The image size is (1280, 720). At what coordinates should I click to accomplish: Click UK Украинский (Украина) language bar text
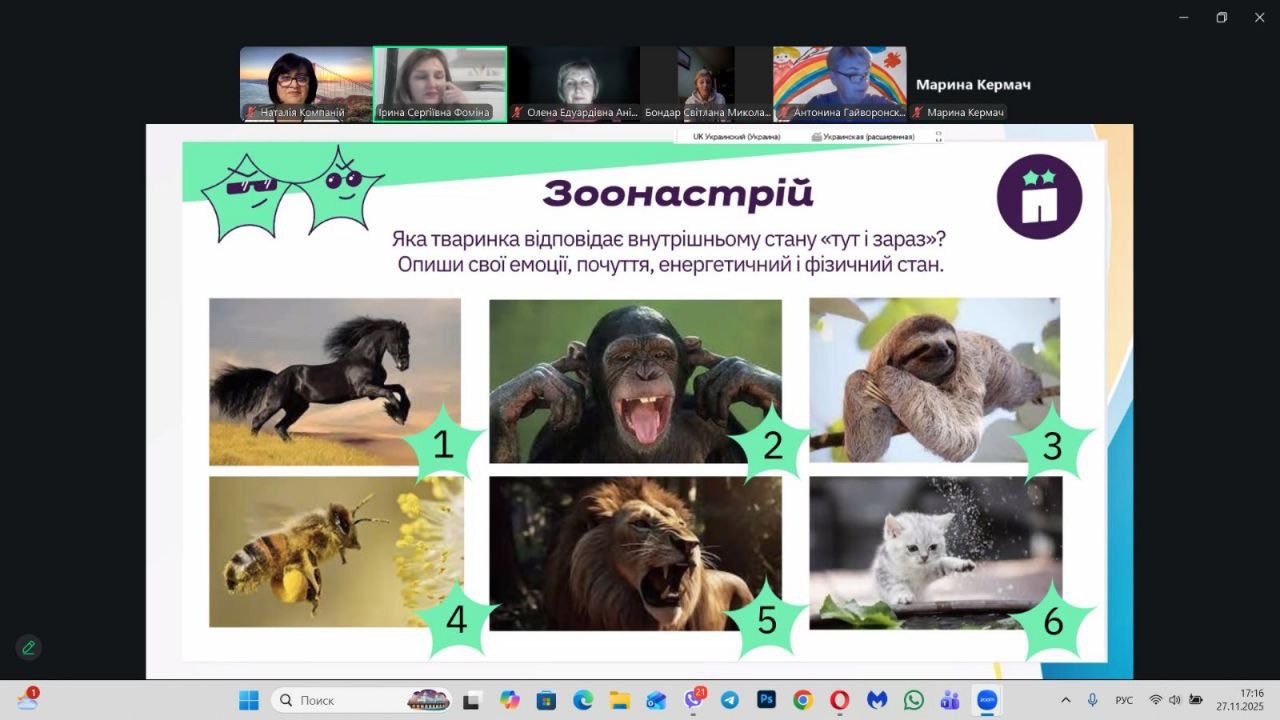point(736,136)
